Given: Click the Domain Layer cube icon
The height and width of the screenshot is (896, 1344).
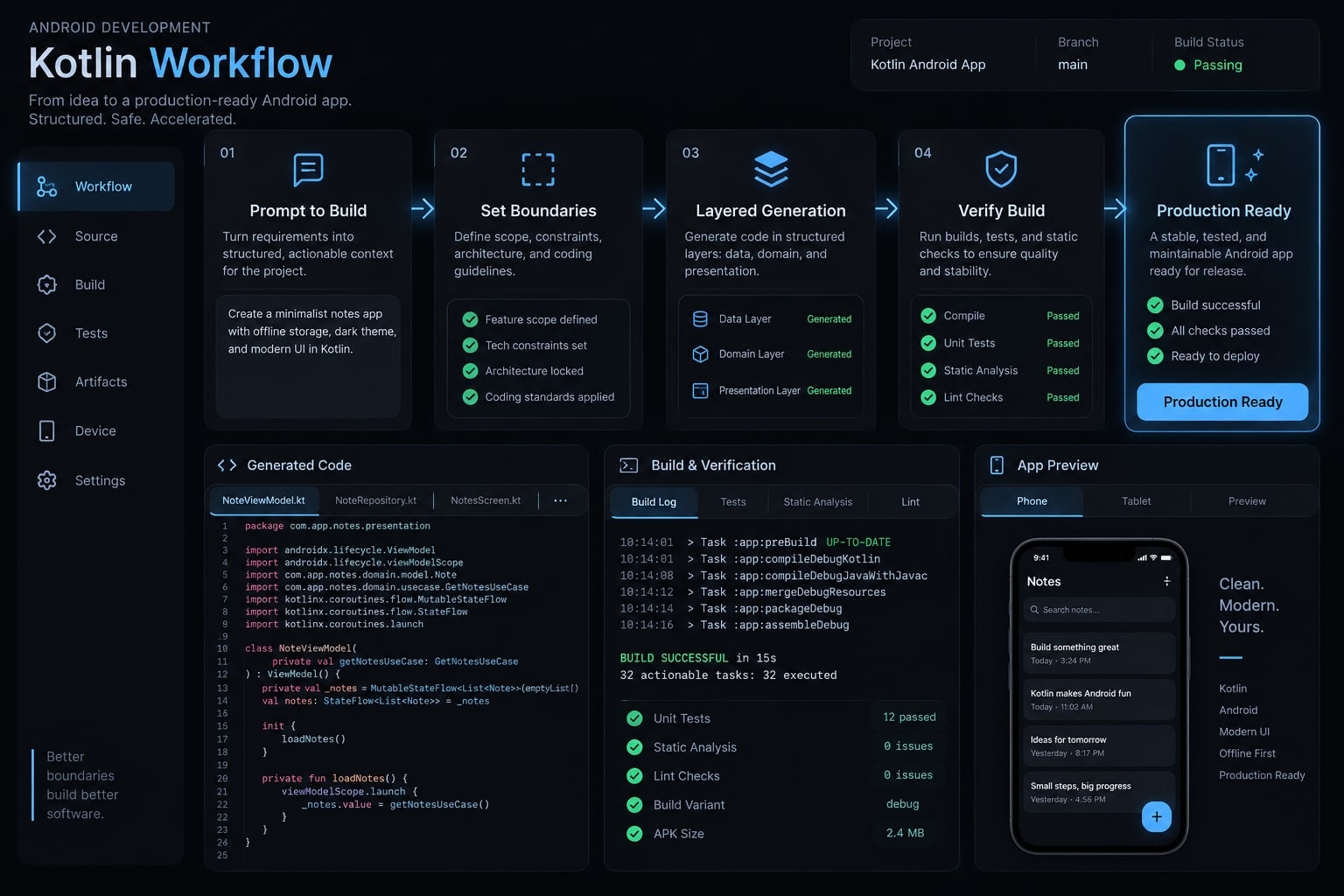Looking at the screenshot, I should tap(700, 354).
